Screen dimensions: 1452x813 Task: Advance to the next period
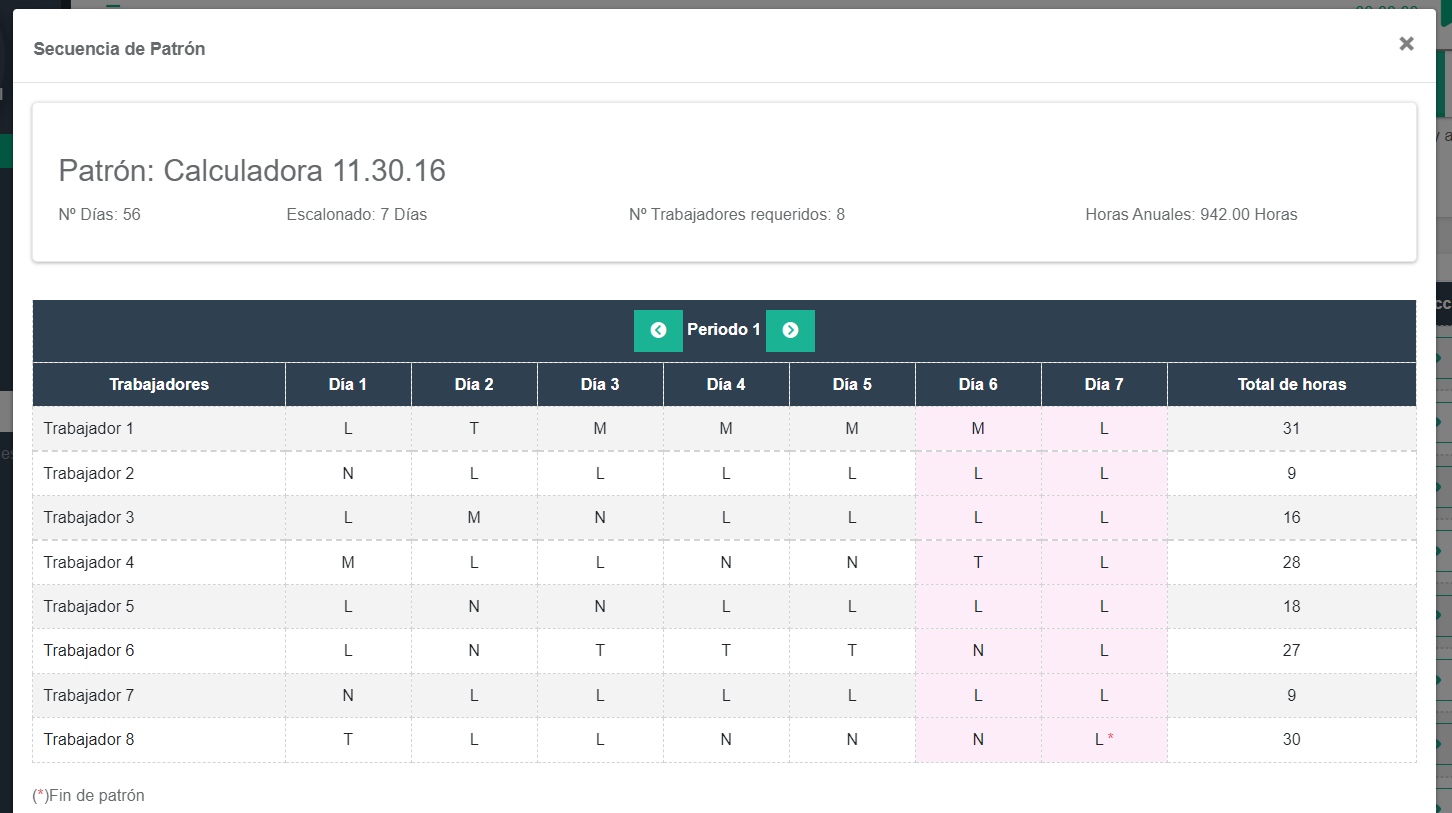pos(790,331)
